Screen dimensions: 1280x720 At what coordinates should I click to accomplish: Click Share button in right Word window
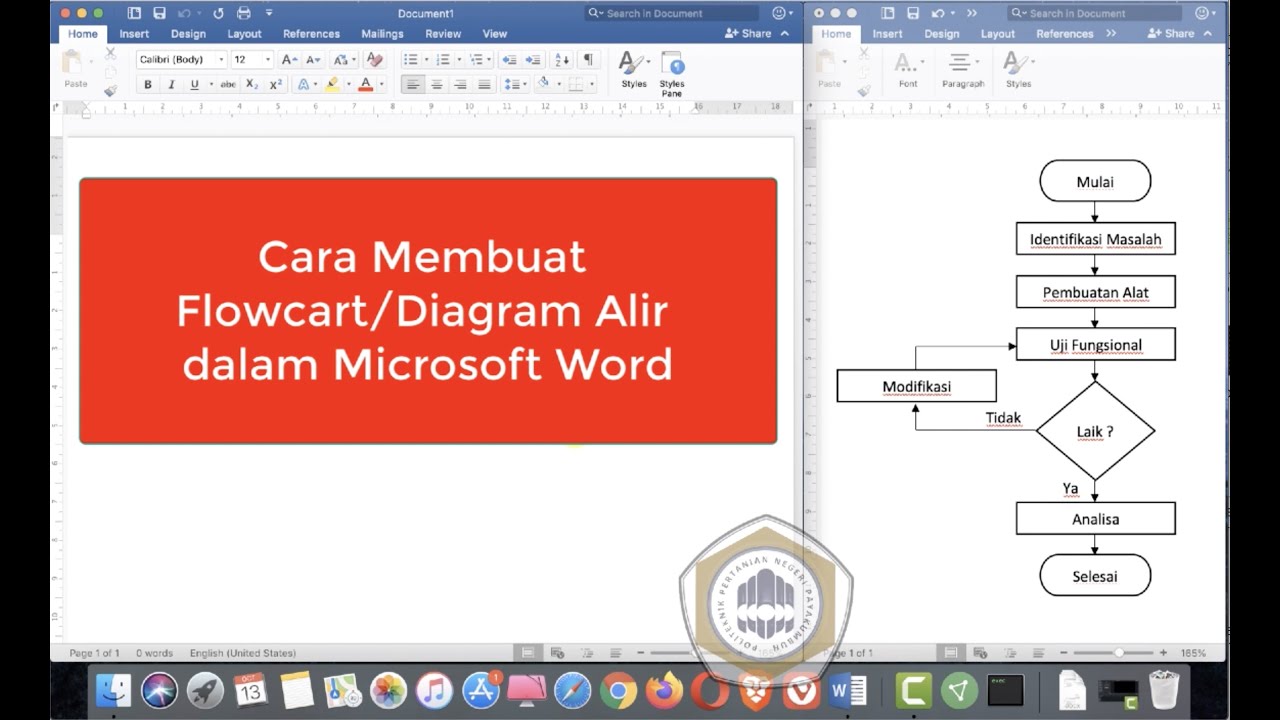1172,33
